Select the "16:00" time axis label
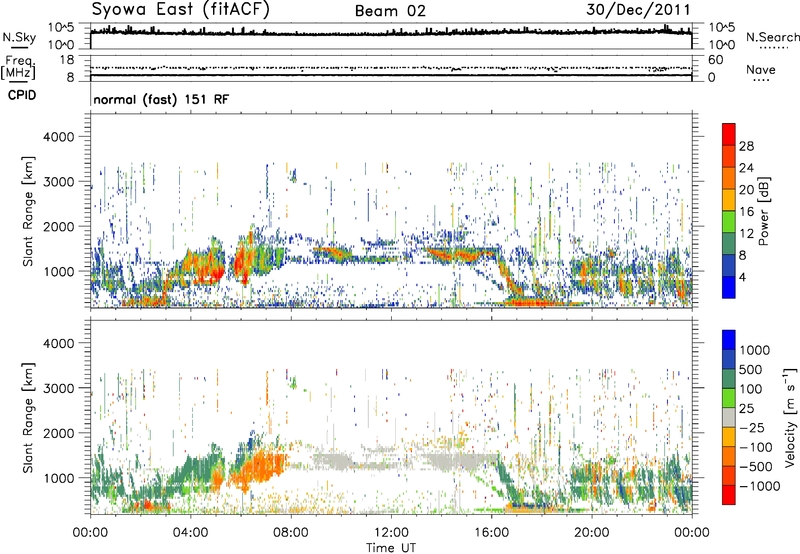800x554 pixels. click(491, 533)
